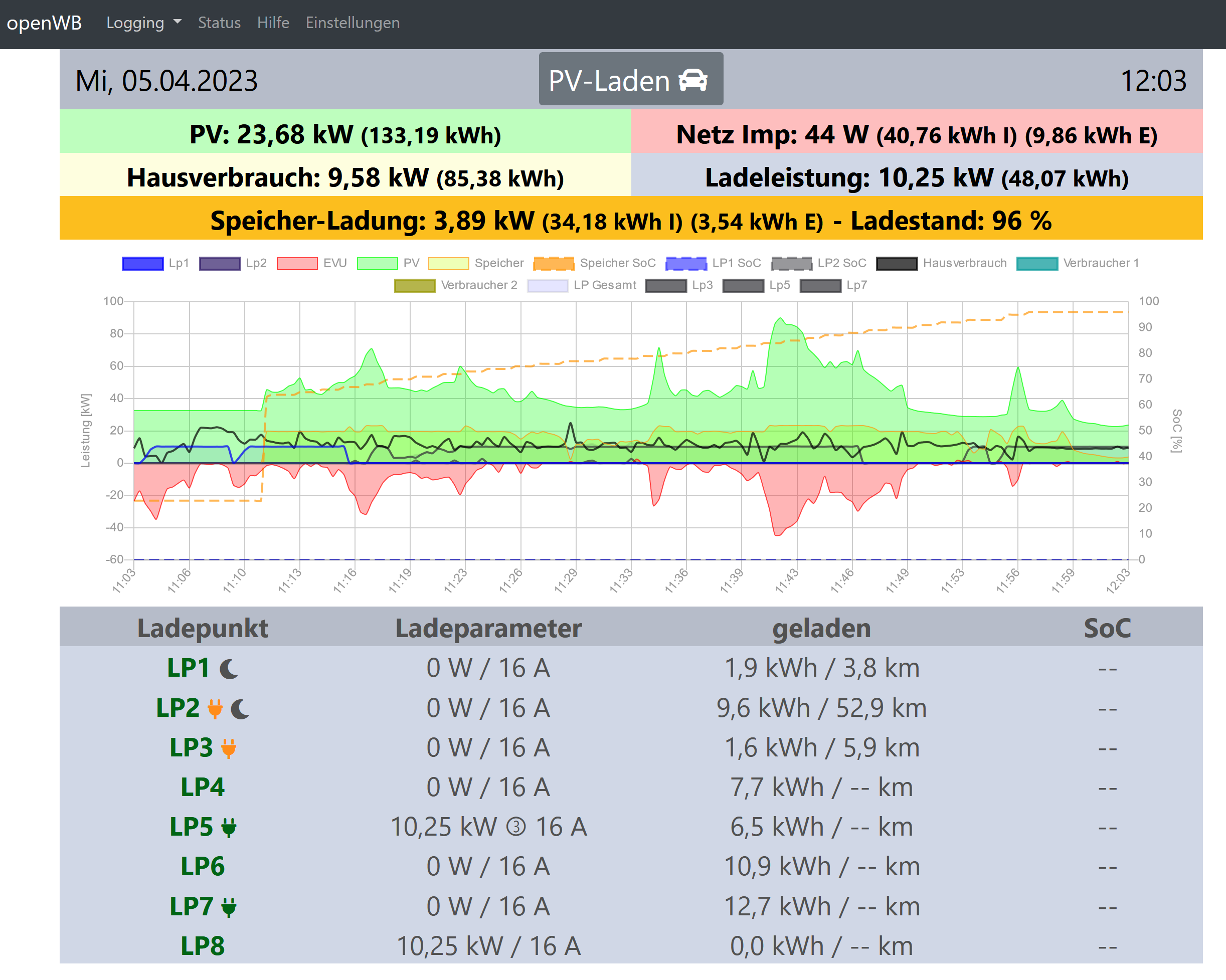The width and height of the screenshot is (1226, 980).
Task: Open the Status menu item
Action: tap(219, 23)
